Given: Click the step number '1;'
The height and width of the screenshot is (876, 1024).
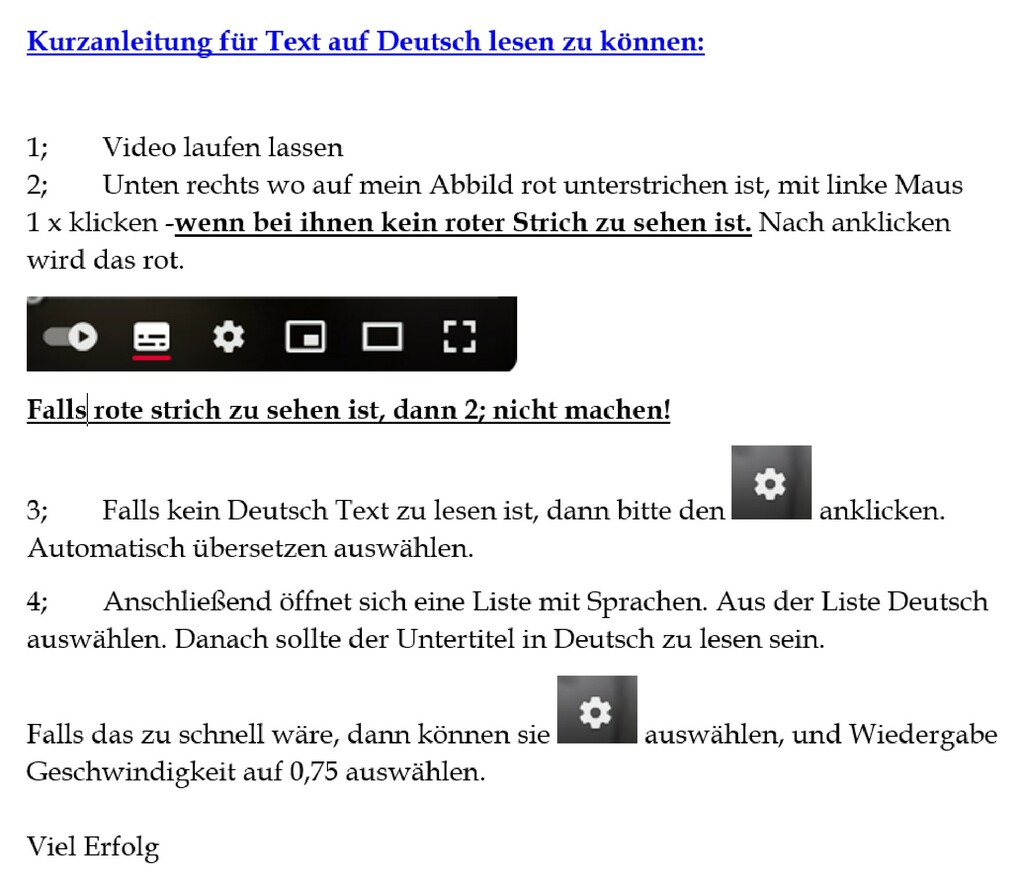Looking at the screenshot, I should 37,148.
